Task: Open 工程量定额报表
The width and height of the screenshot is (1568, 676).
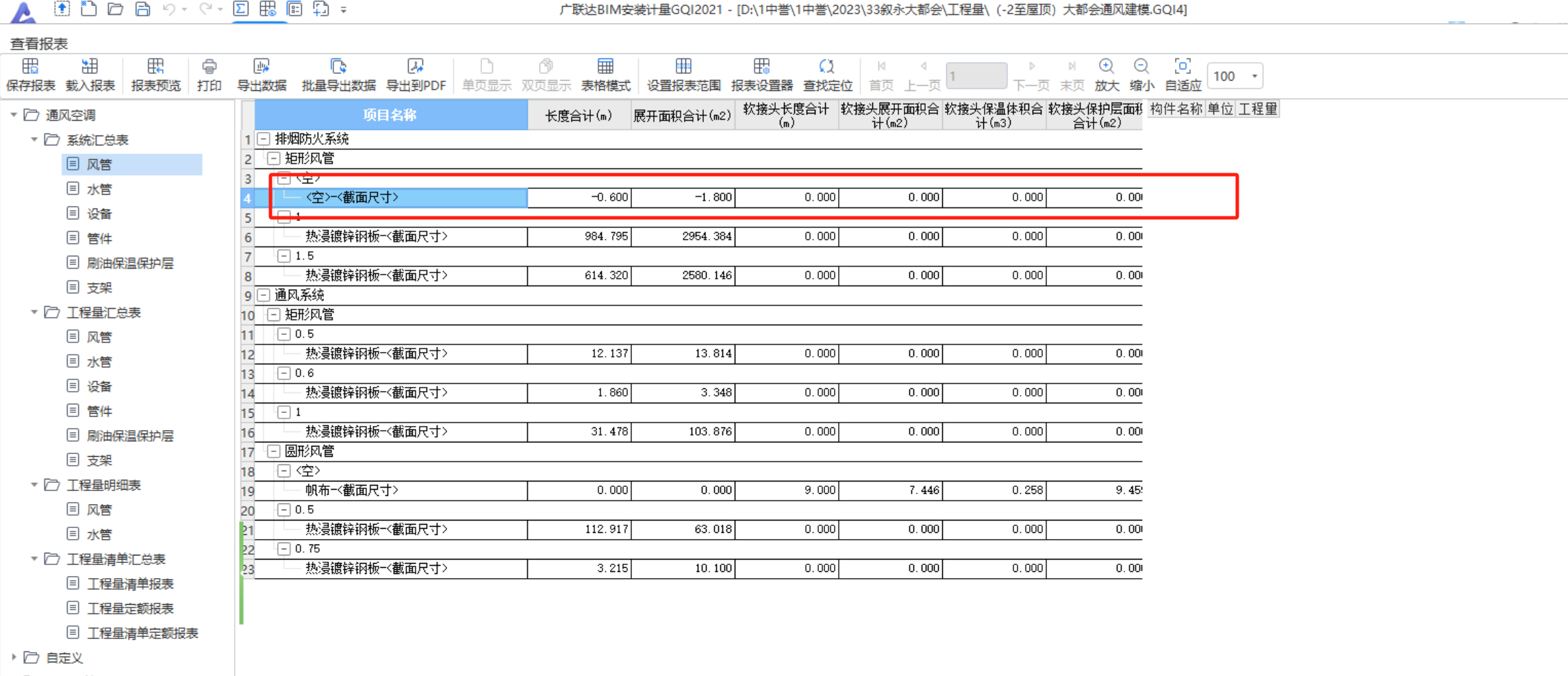Action: coord(130,608)
